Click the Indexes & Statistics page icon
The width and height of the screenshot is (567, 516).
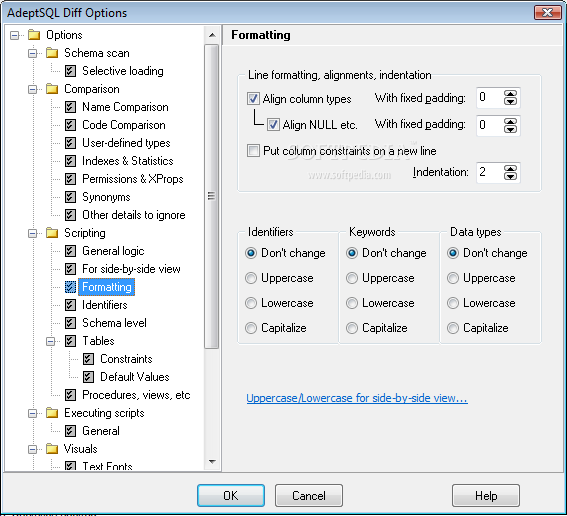pyautogui.click(x=70, y=161)
